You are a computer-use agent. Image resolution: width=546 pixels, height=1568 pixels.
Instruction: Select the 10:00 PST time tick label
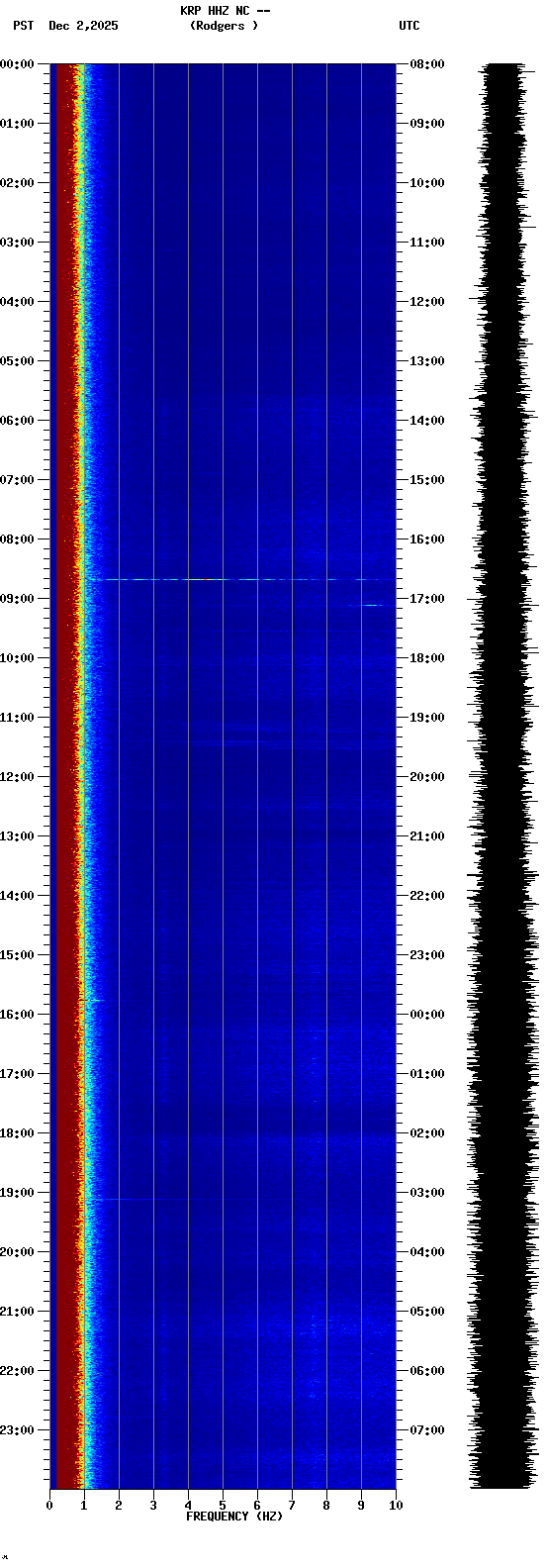(x=17, y=658)
